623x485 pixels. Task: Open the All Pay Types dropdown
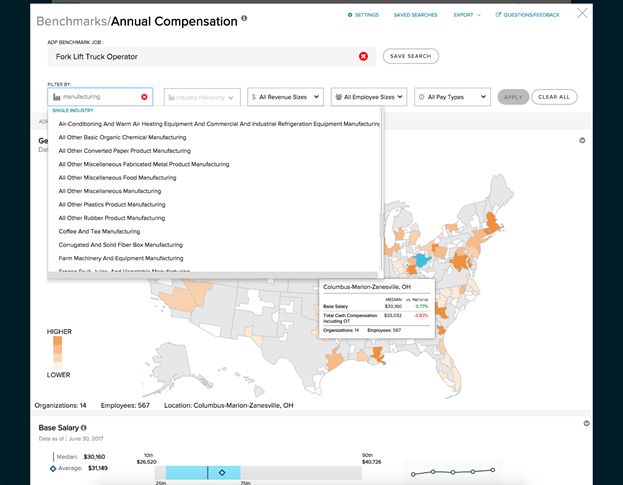click(453, 97)
